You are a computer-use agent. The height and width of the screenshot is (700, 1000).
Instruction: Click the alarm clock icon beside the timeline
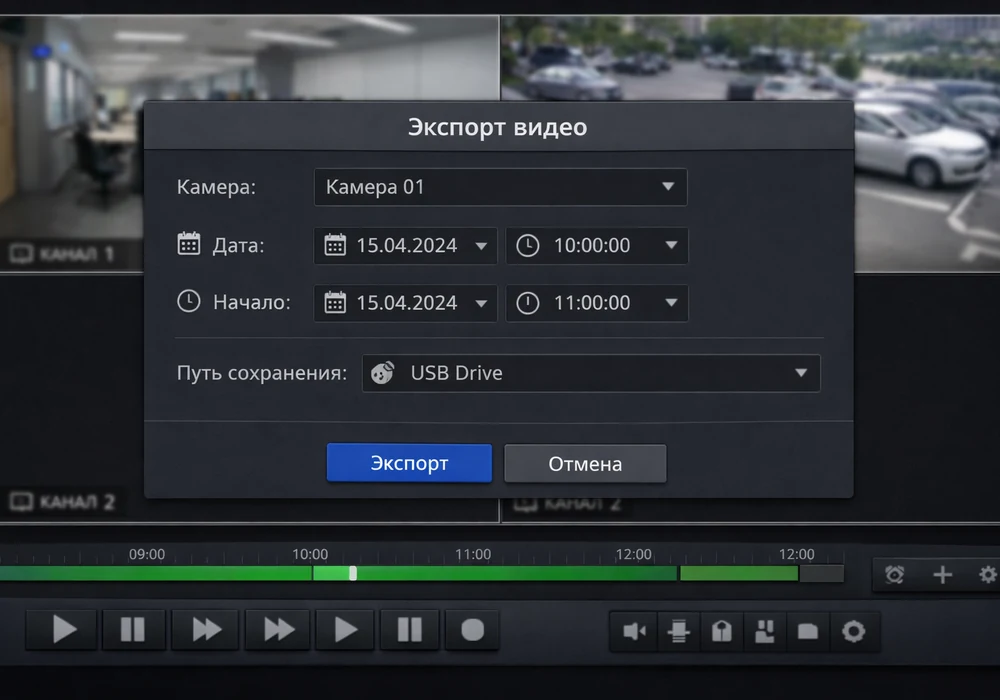(x=895, y=575)
